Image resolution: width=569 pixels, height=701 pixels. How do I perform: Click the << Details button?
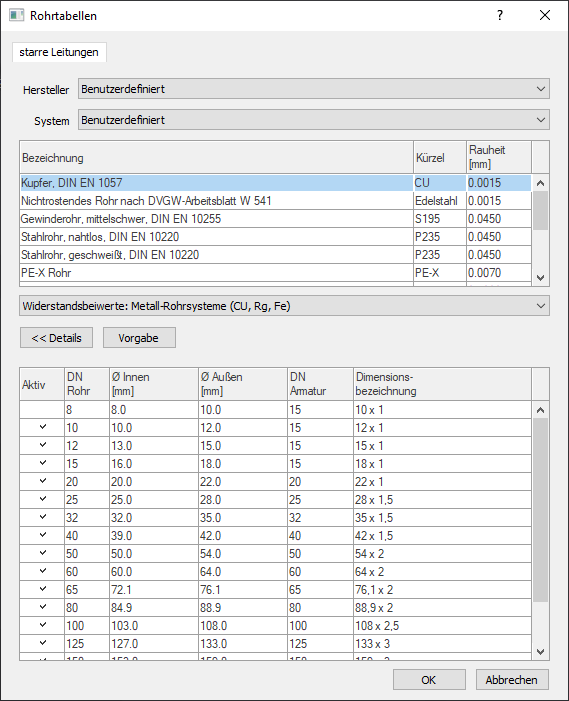point(56,338)
